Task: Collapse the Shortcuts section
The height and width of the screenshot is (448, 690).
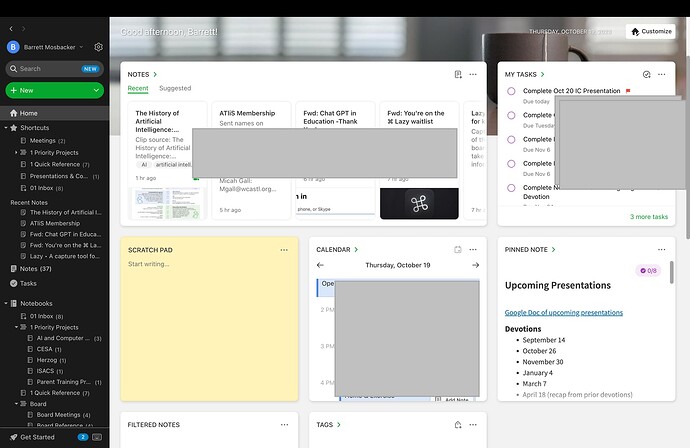Action: tap(6, 128)
